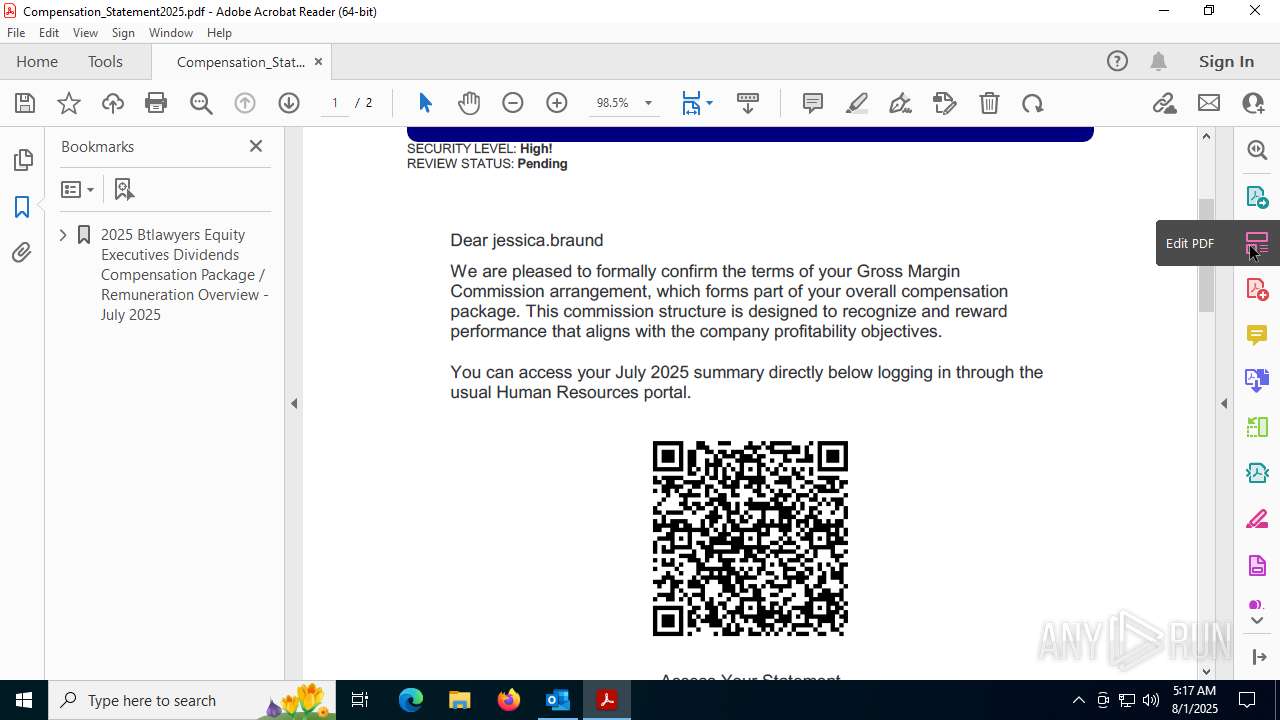The width and height of the screenshot is (1280, 720).
Task: Select the 2025 Btlawyers Equity Executives bookmark
Action: click(184, 274)
